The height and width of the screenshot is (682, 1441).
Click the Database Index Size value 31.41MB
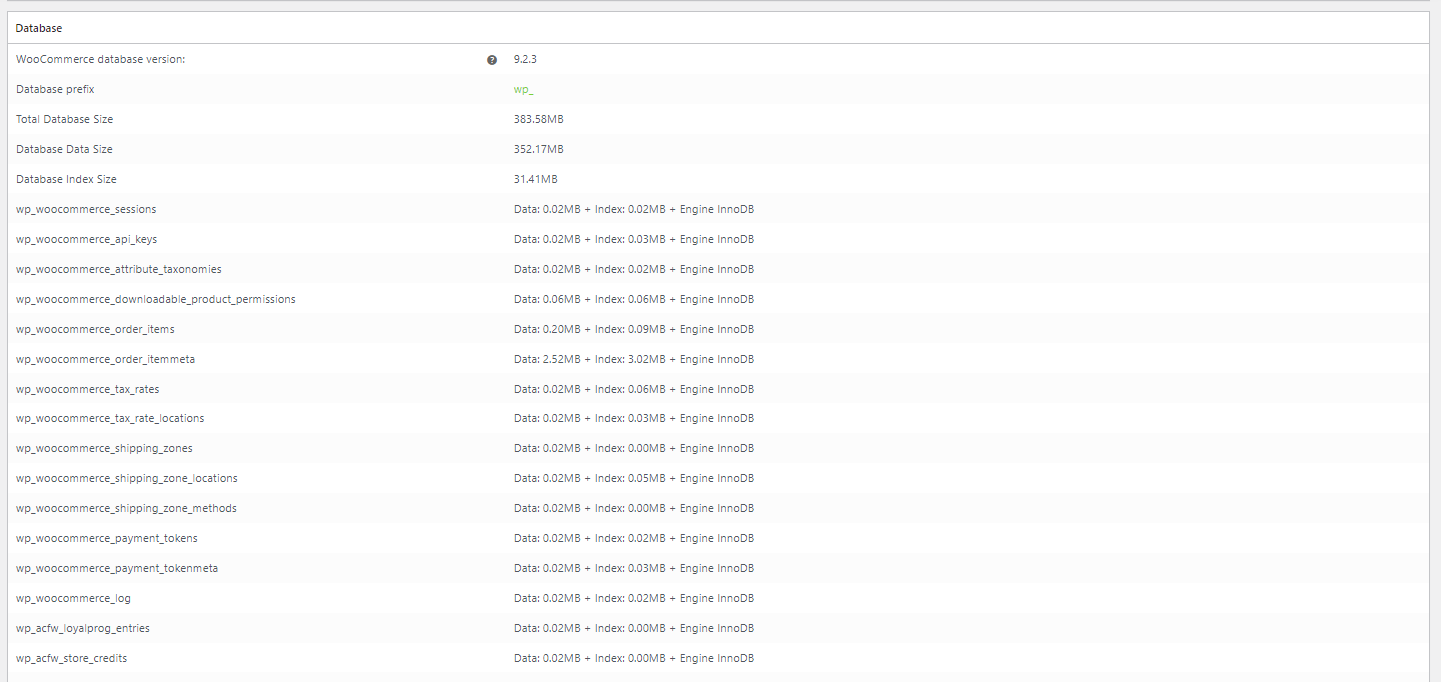535,180
